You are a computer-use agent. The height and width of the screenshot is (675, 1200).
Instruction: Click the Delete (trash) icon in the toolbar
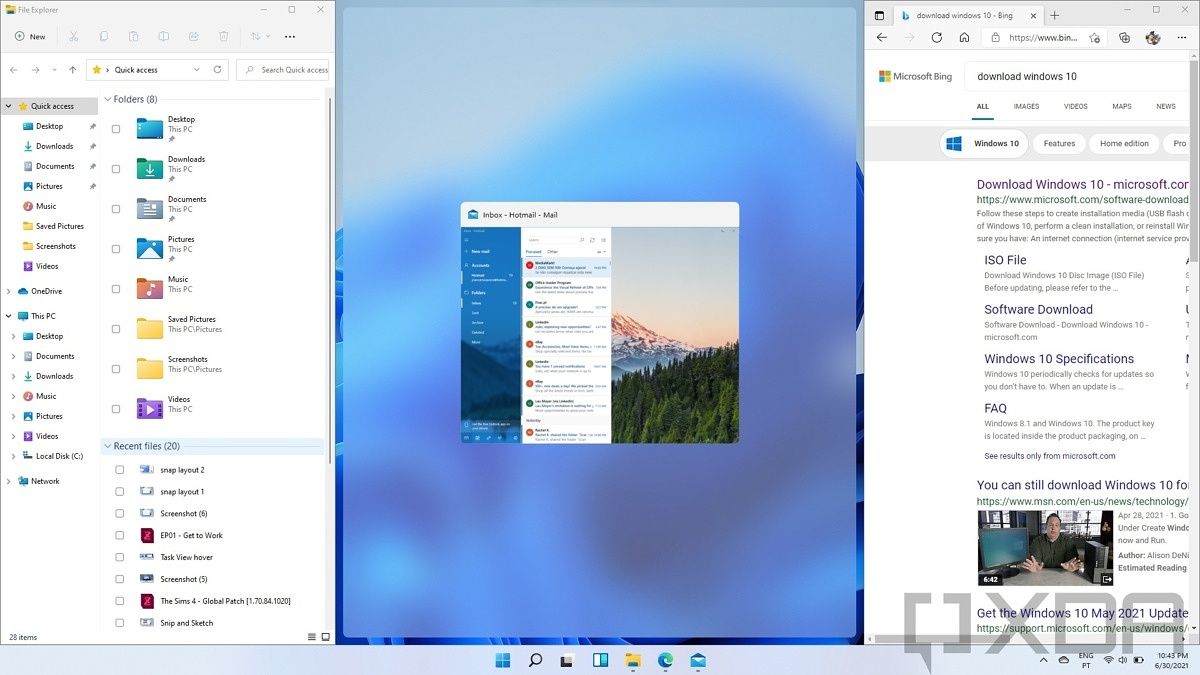tap(223, 36)
